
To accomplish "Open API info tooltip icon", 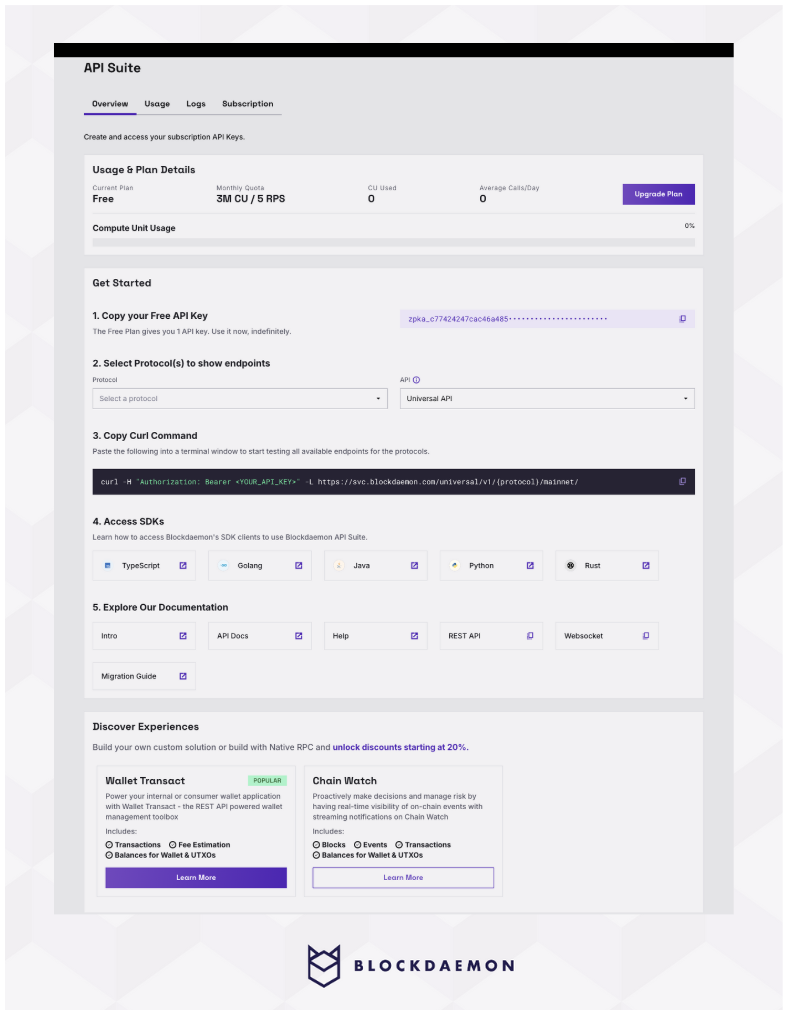I will pyautogui.click(x=416, y=380).
